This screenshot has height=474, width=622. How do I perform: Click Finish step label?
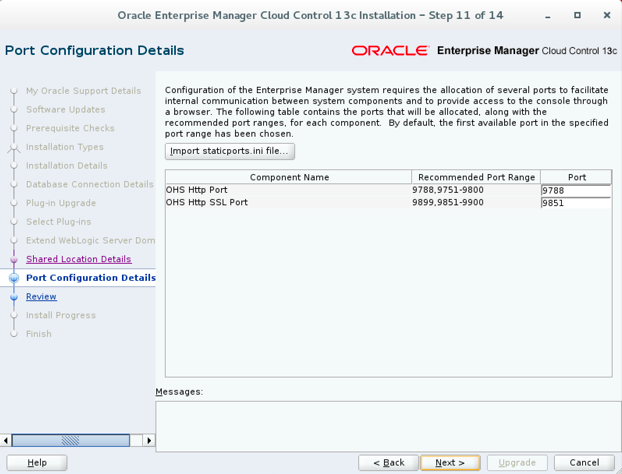click(x=39, y=334)
